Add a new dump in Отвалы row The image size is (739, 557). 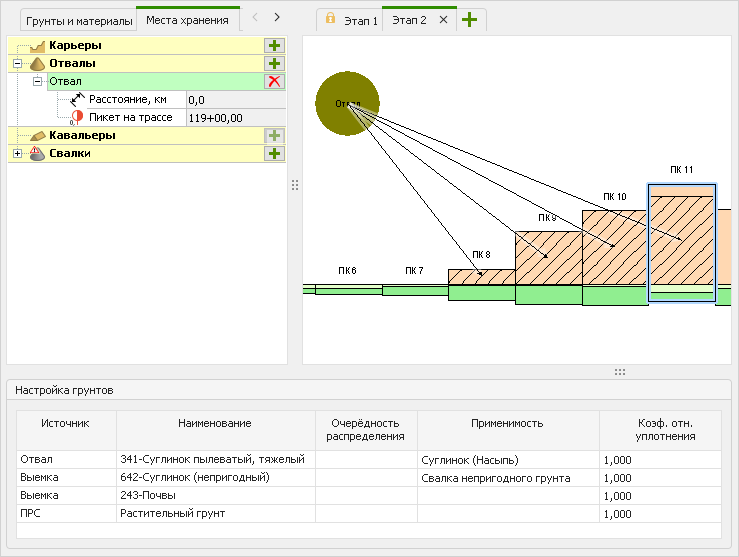(x=274, y=63)
